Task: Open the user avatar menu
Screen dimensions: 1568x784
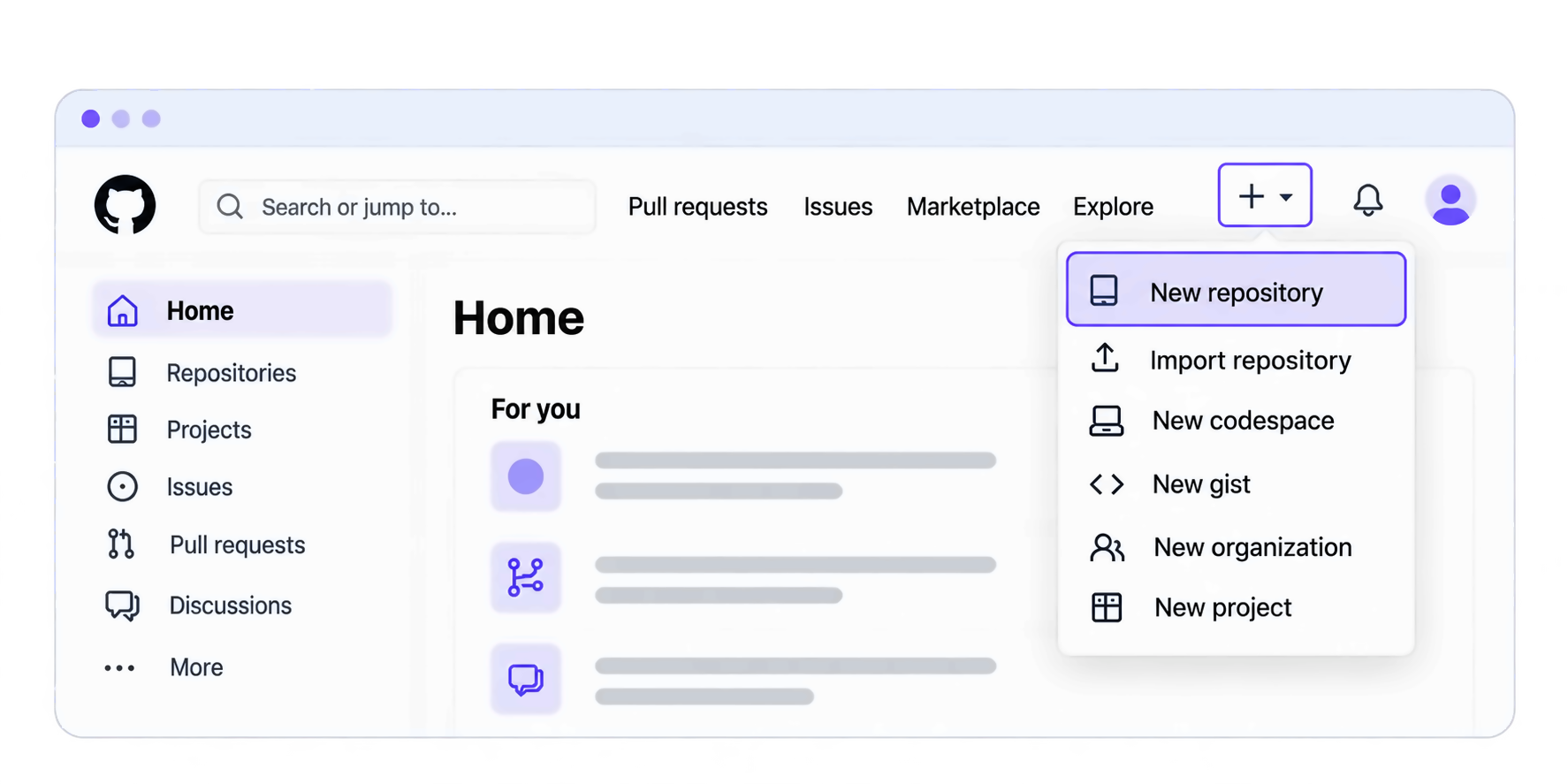Action: [x=1450, y=201]
